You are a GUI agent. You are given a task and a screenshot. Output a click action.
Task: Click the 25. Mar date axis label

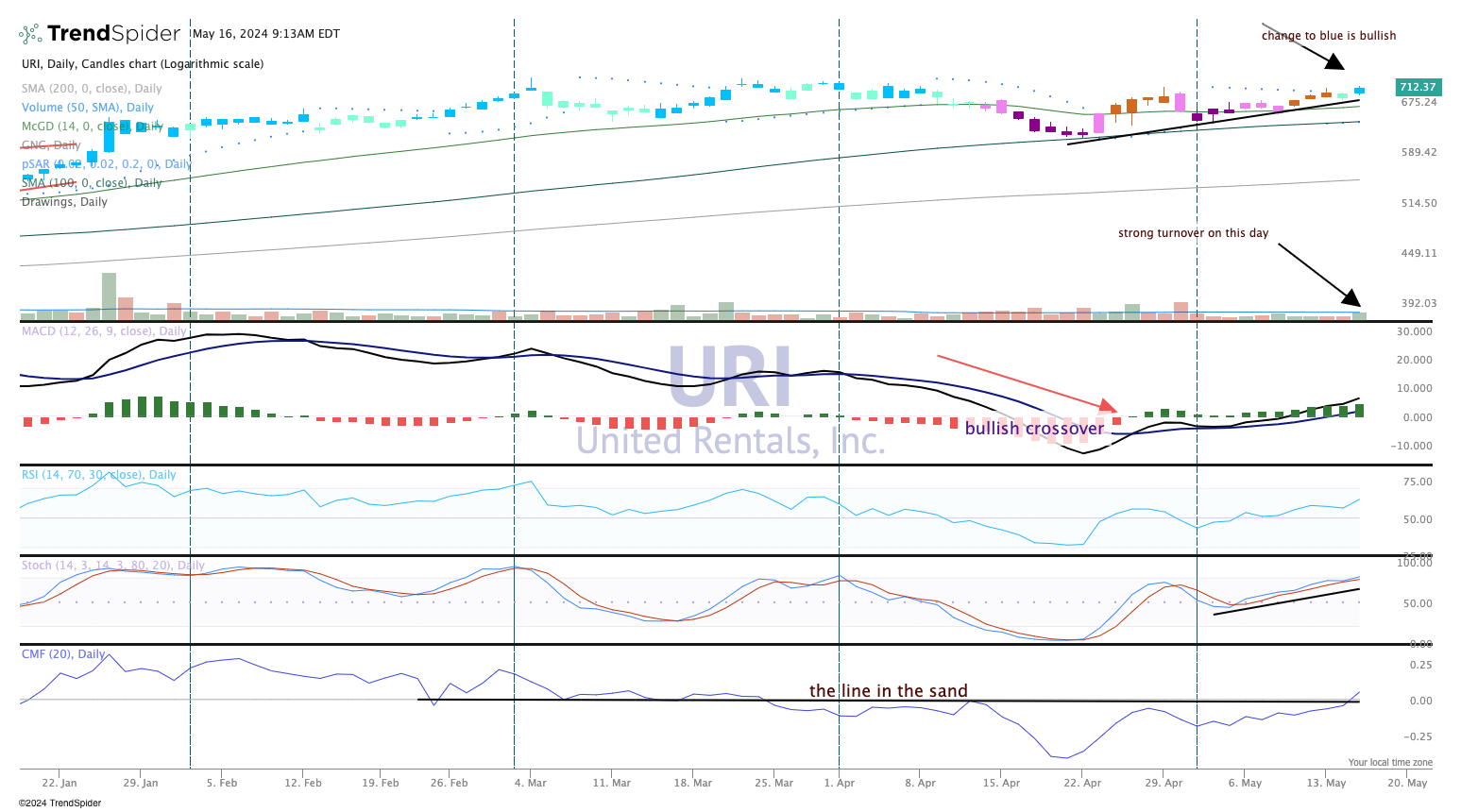tap(773, 783)
